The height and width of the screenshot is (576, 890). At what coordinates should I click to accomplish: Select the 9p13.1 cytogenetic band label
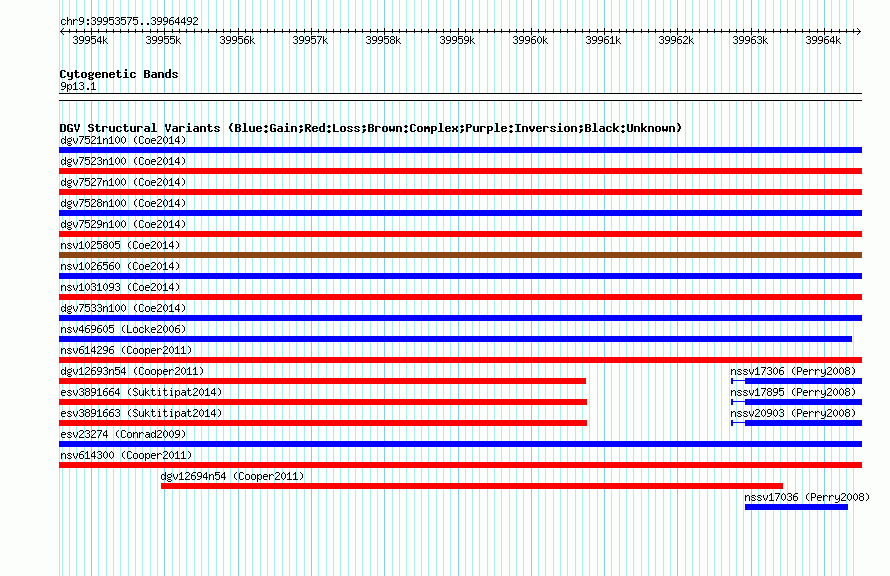coord(78,86)
